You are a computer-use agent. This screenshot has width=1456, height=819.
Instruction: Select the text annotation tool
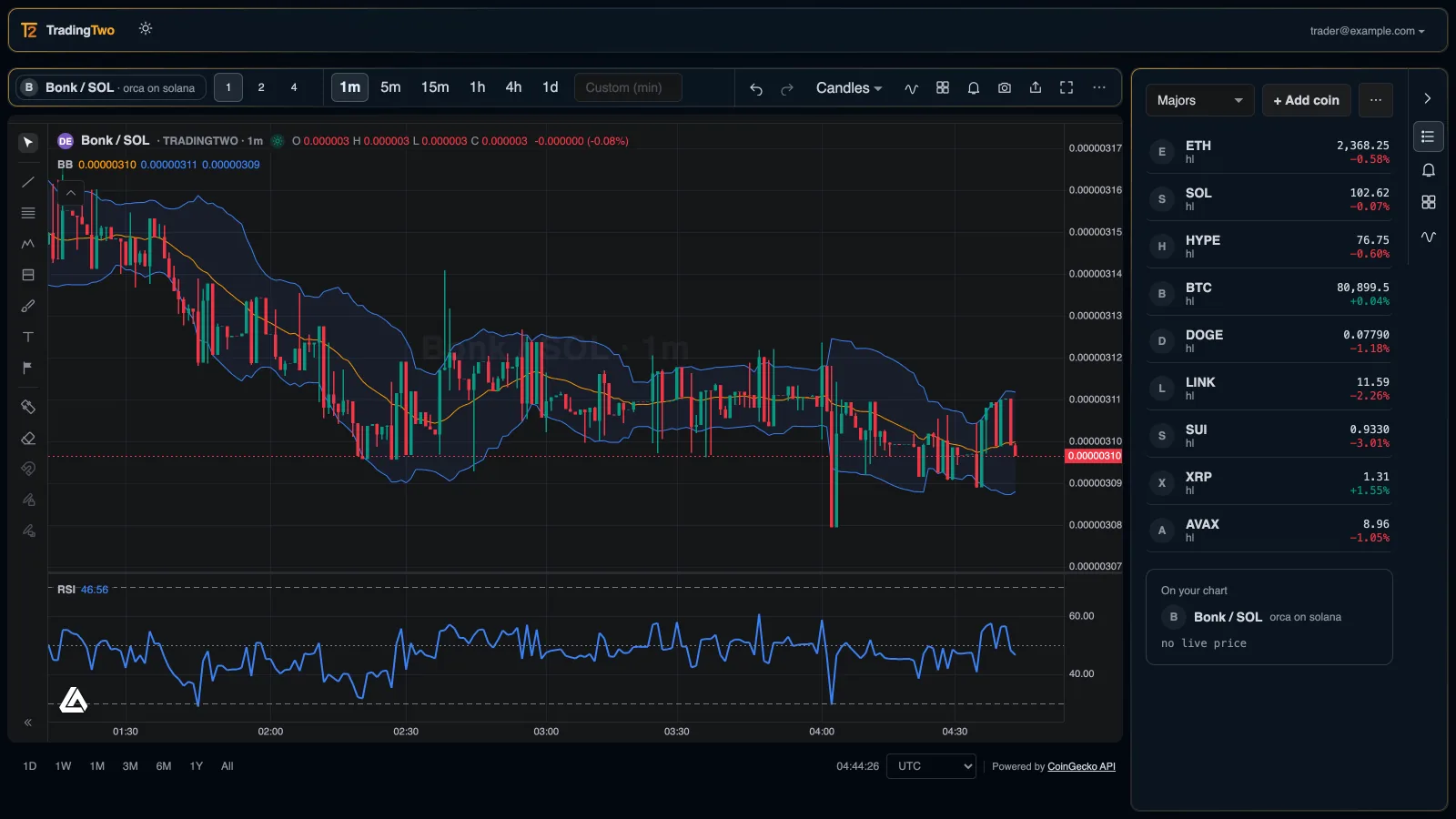coord(28,337)
